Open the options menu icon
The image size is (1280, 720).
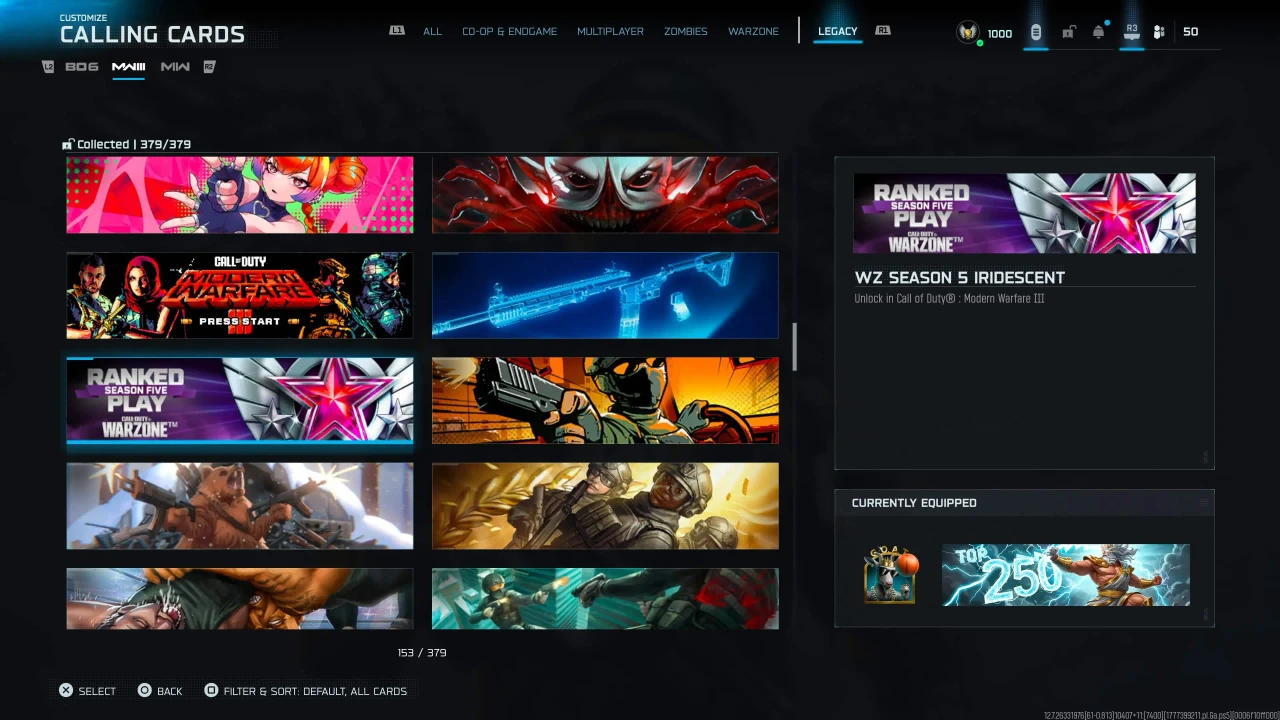1036,32
